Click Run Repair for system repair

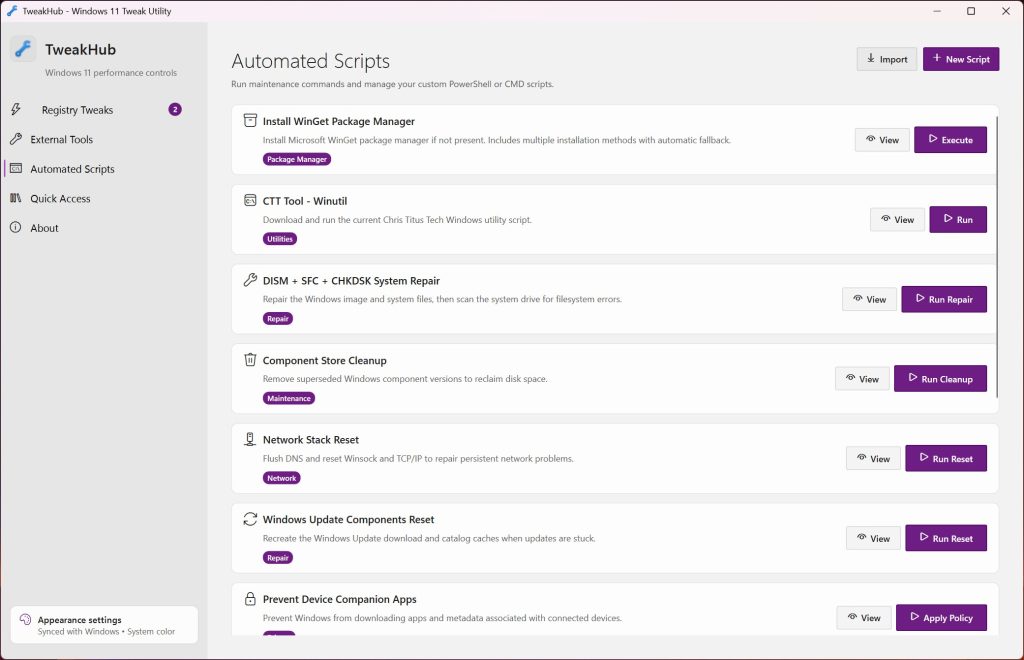pyautogui.click(x=944, y=299)
